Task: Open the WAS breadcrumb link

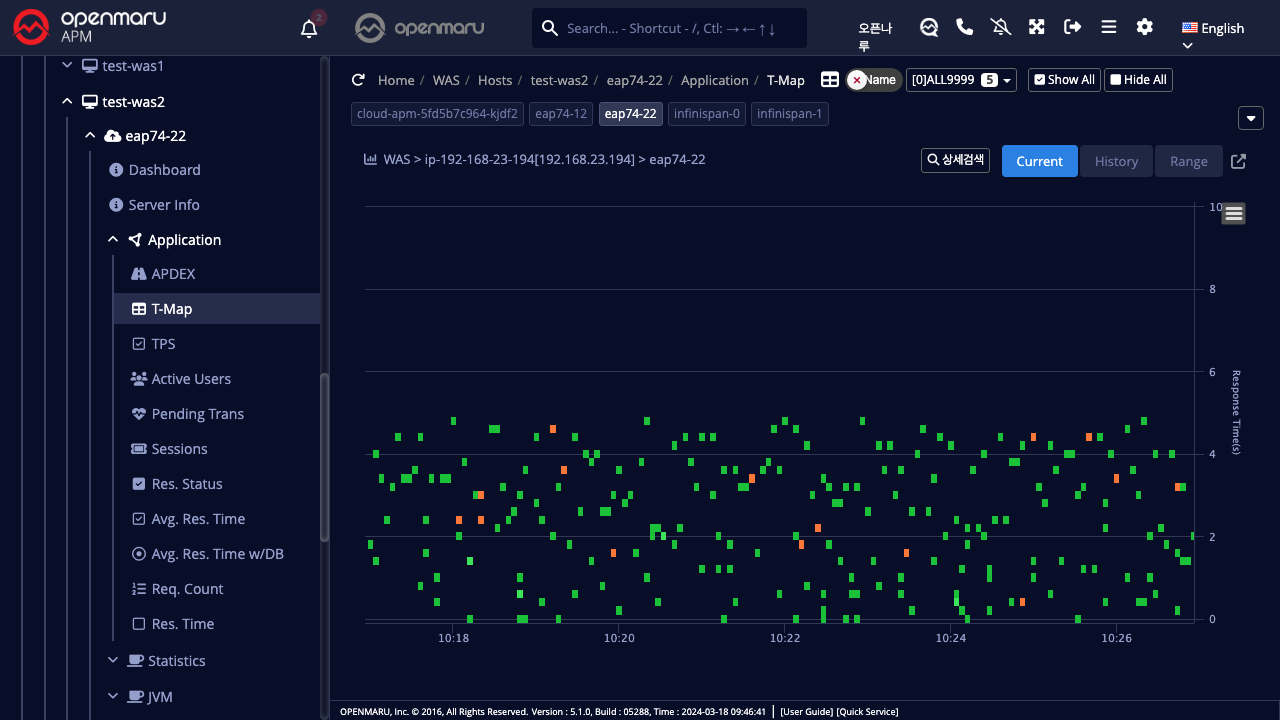Action: (446, 80)
